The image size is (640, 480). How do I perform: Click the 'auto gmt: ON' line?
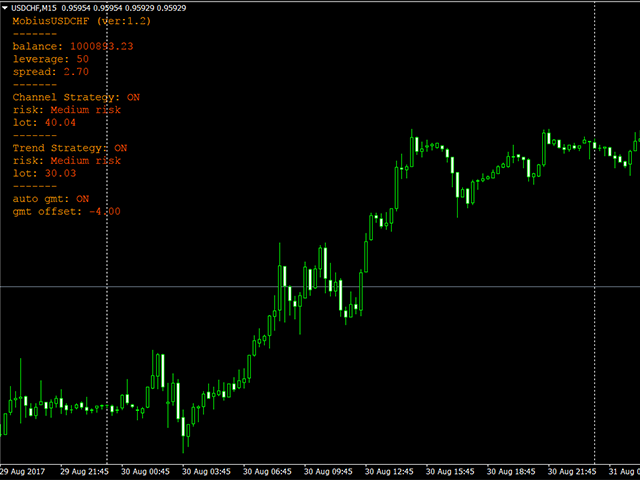[51, 199]
